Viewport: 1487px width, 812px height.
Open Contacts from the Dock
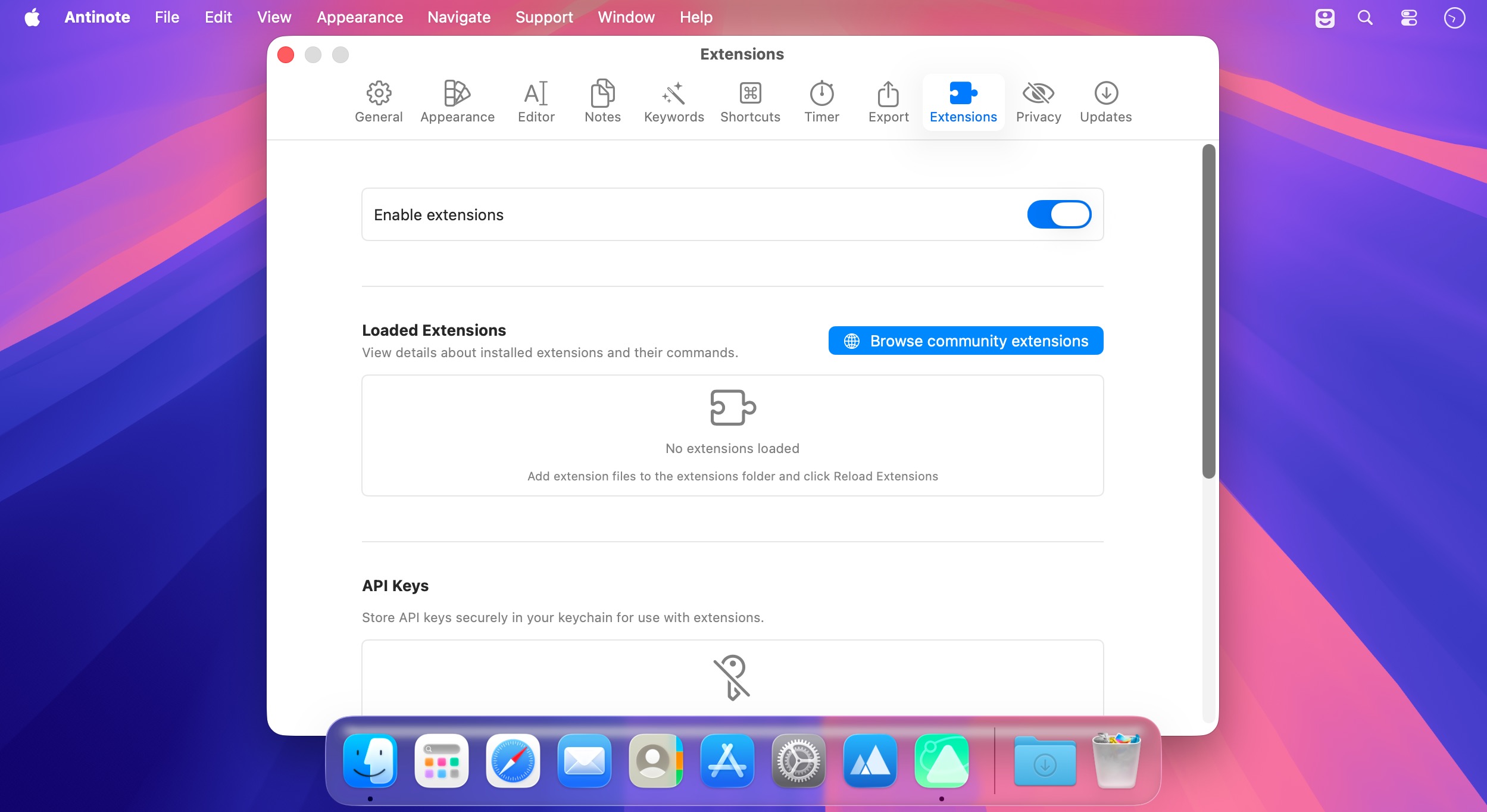pos(656,761)
